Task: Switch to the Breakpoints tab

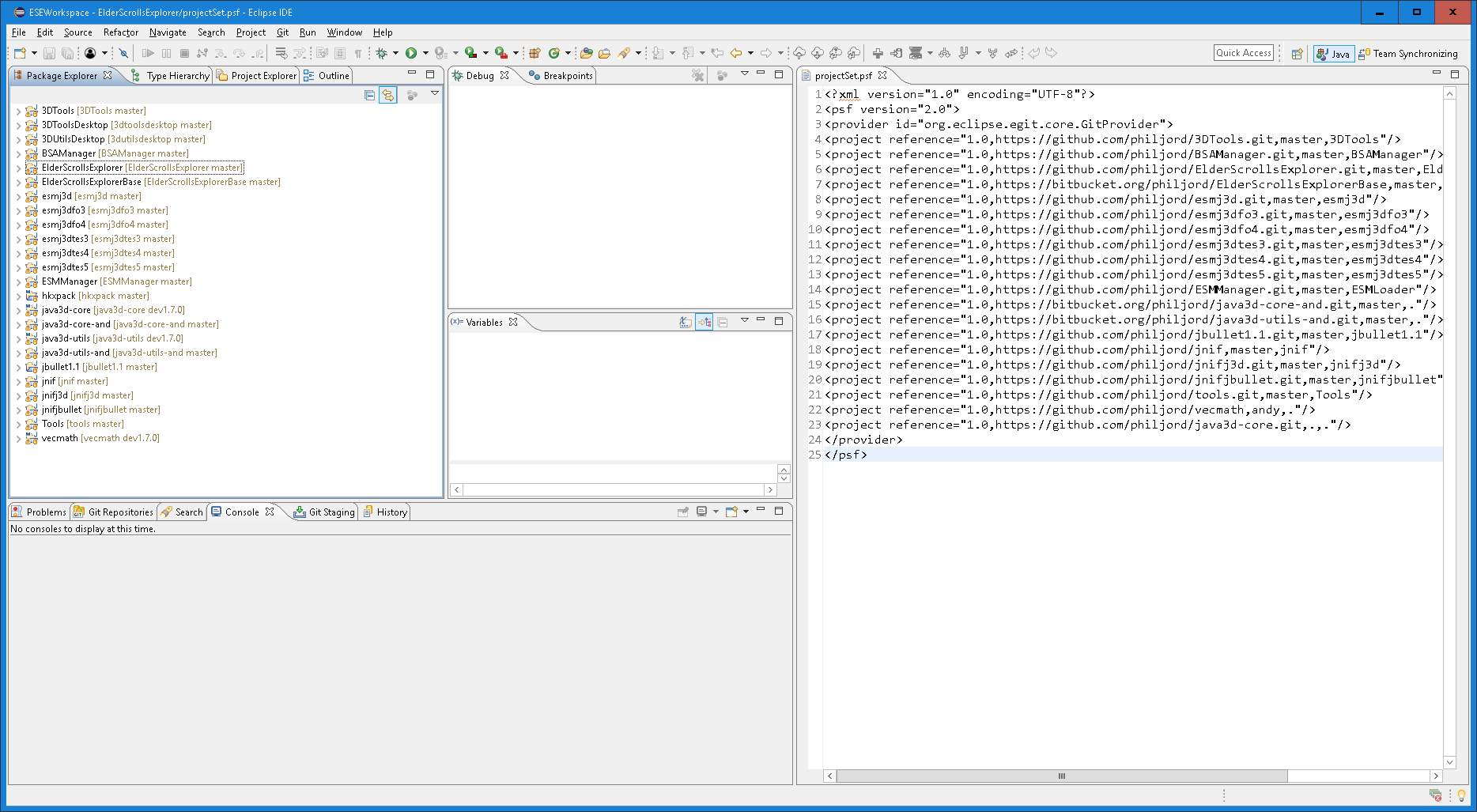Action: pyautogui.click(x=561, y=76)
